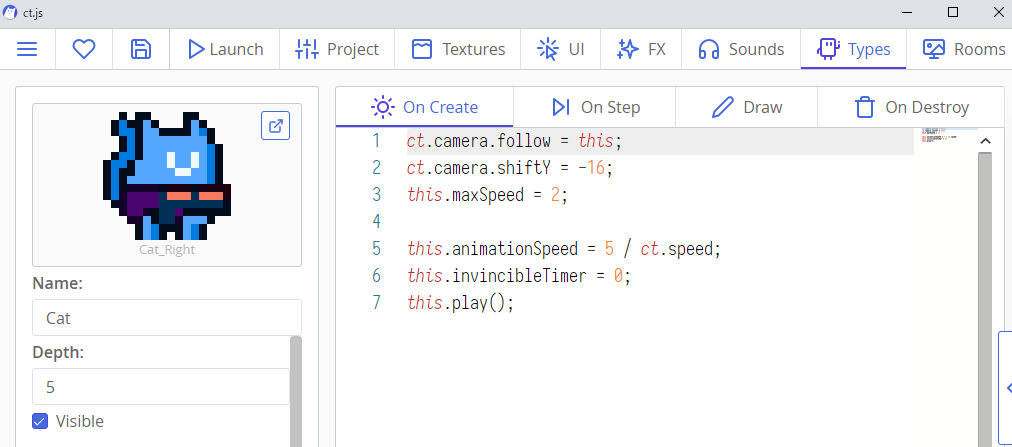Click the Cat_Right texture label

(x=167, y=250)
